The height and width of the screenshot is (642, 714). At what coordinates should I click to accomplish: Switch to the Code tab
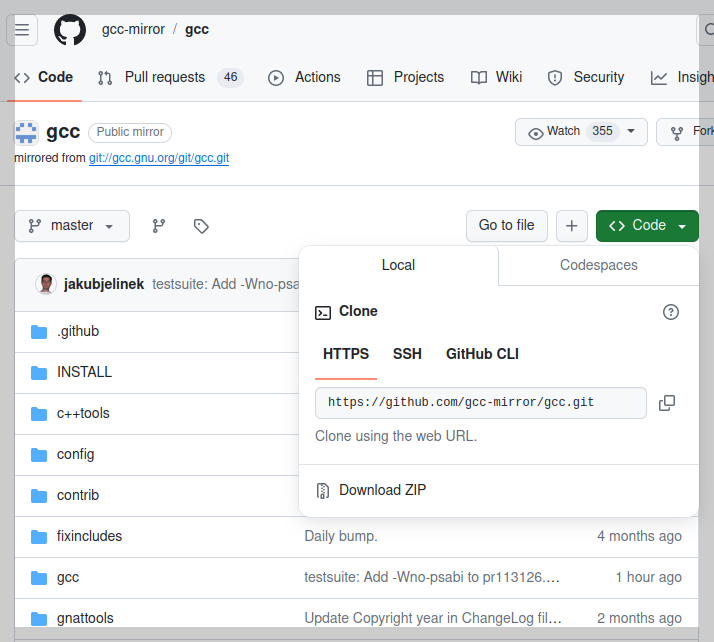click(x=44, y=77)
